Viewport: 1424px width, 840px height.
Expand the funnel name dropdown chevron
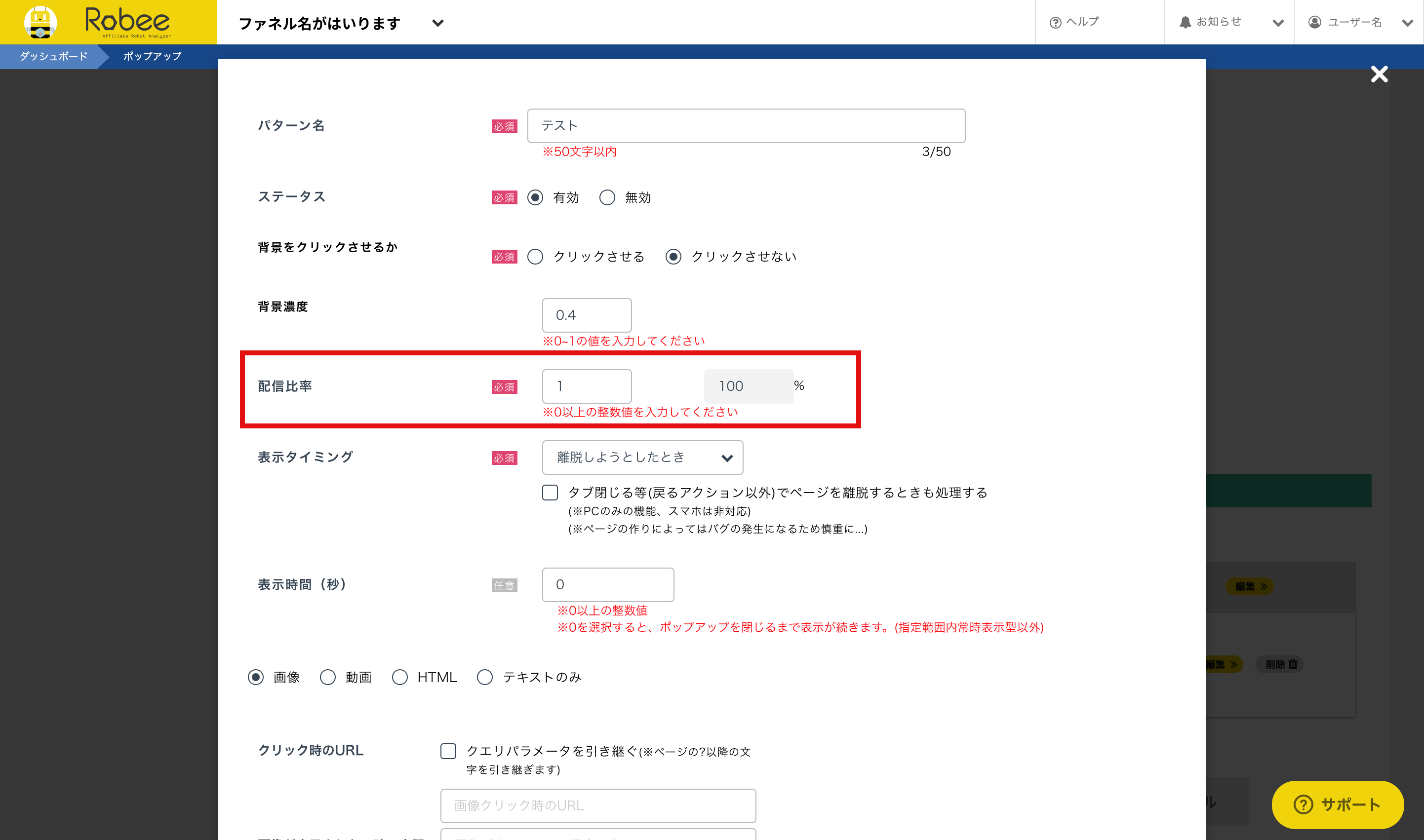[437, 23]
